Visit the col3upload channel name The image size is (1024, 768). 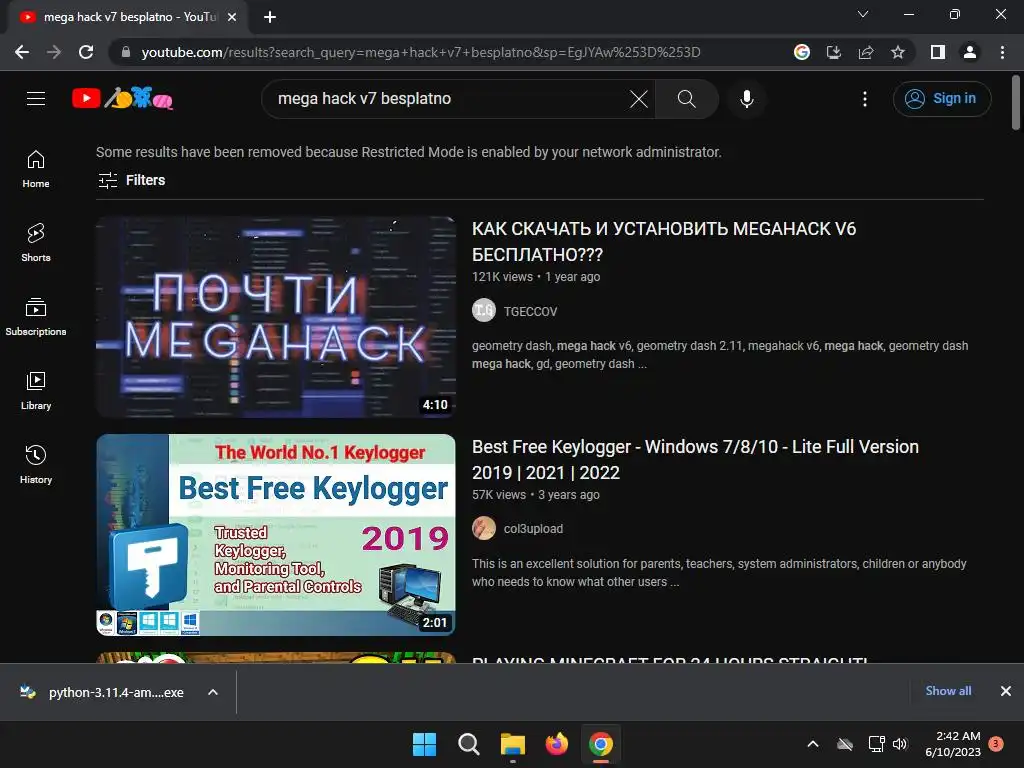533,529
